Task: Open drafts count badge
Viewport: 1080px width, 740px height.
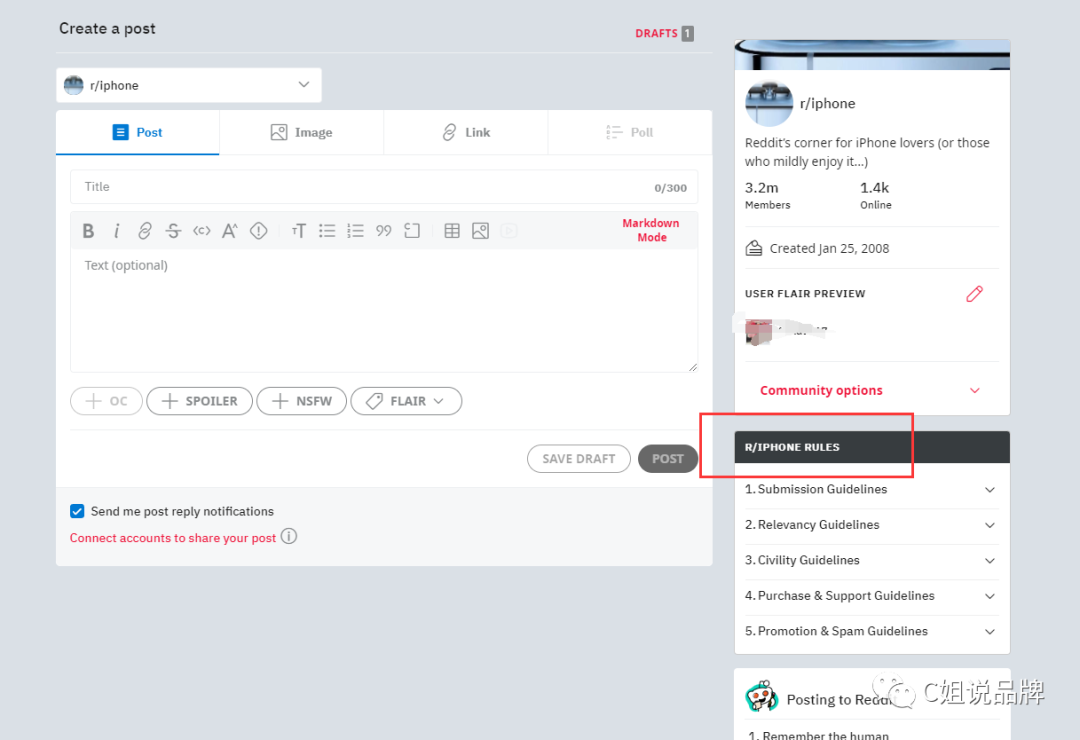Action: (687, 33)
